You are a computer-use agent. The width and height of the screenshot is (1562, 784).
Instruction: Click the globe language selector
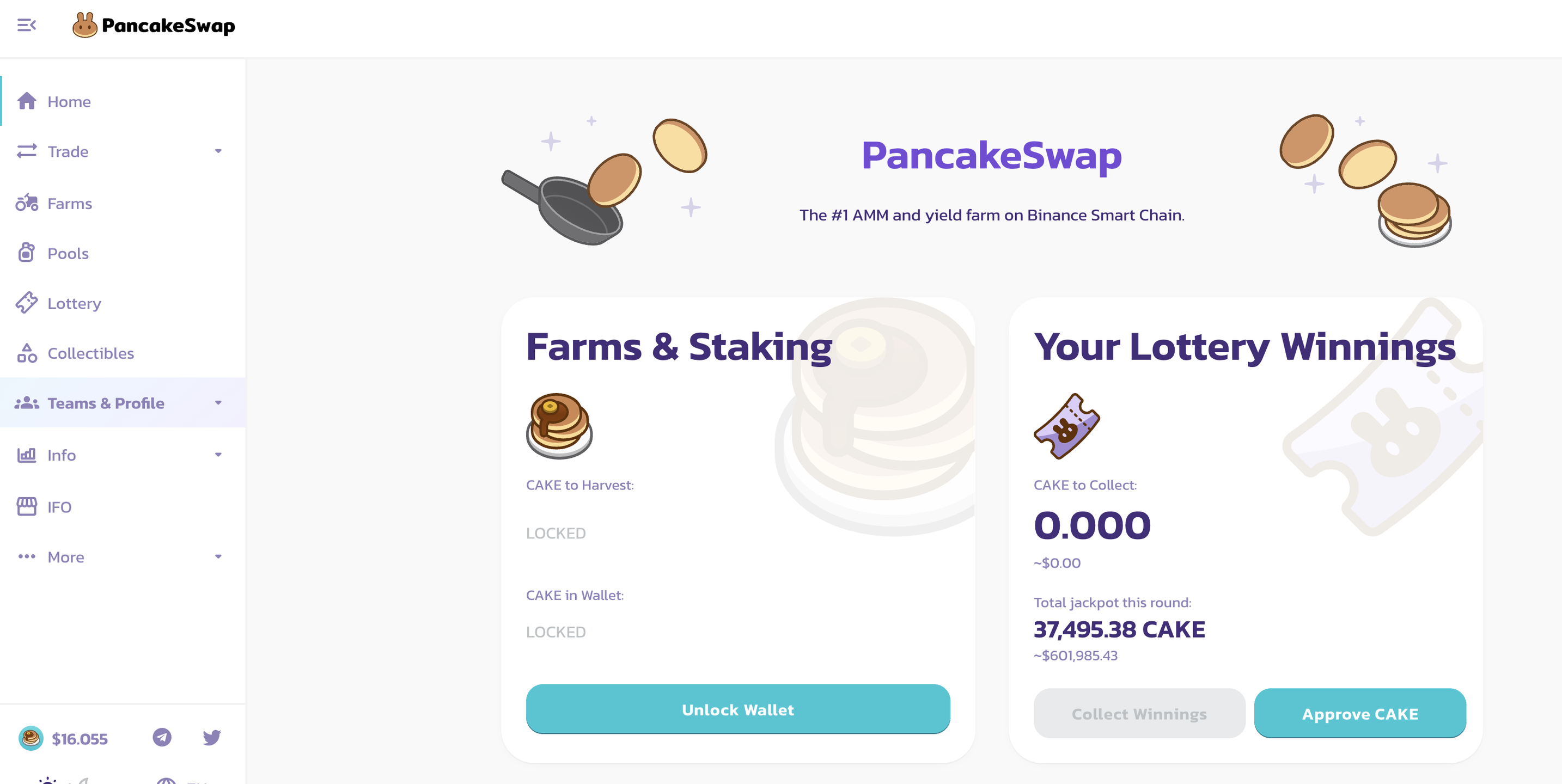point(167,781)
